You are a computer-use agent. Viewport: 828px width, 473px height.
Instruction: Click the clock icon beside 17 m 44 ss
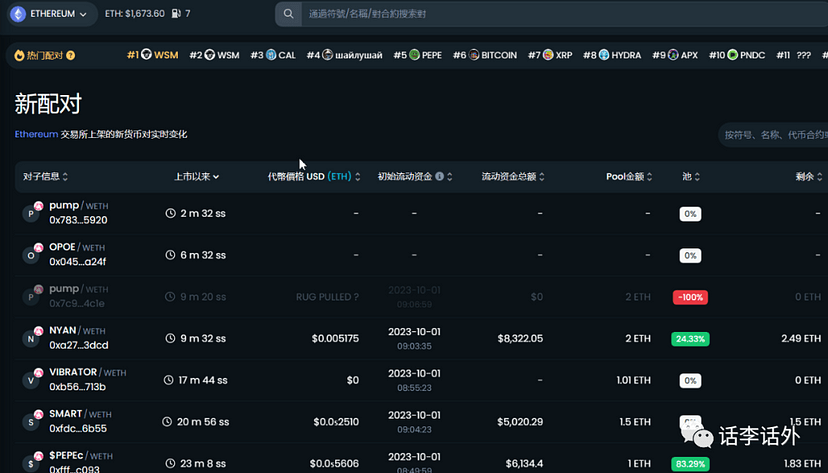168,380
